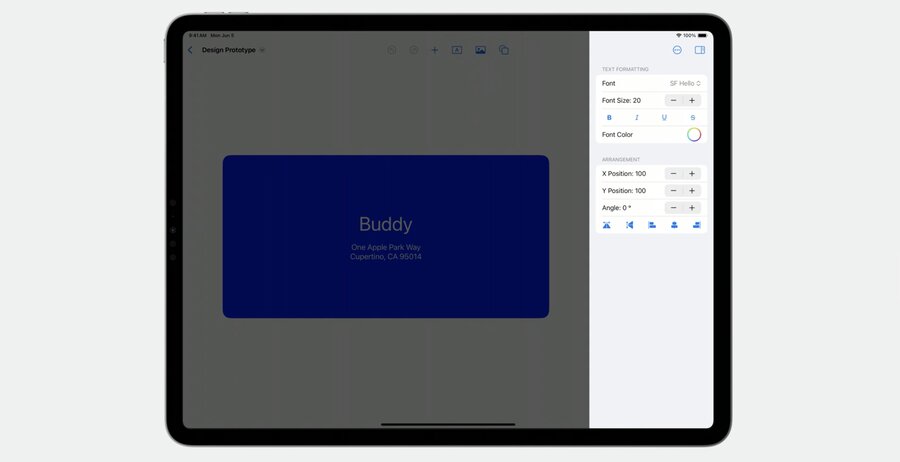Select the Buddy text on the card
Viewport: 900px width, 462px height.
click(386, 224)
